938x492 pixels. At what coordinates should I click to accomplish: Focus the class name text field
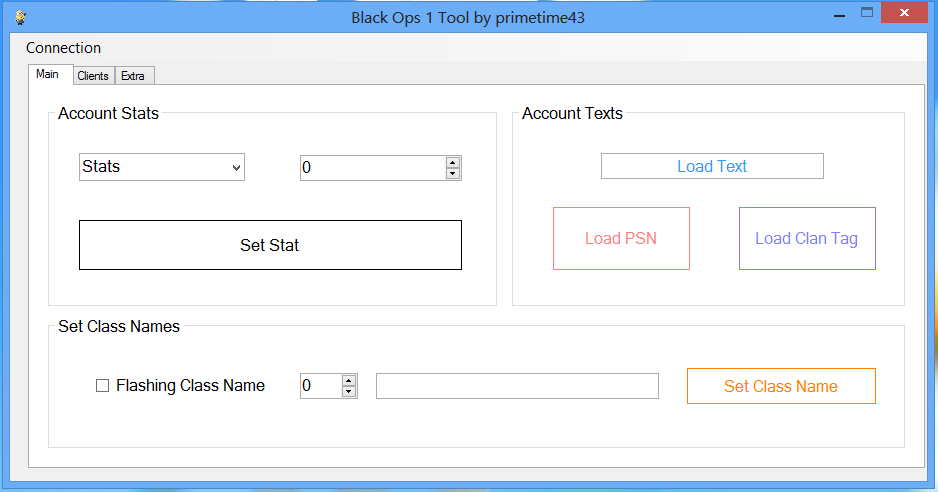pos(517,386)
